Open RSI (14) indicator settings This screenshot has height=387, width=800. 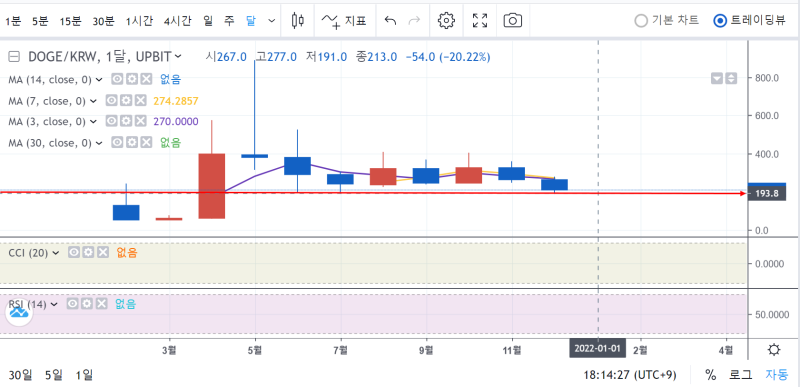coord(87,304)
